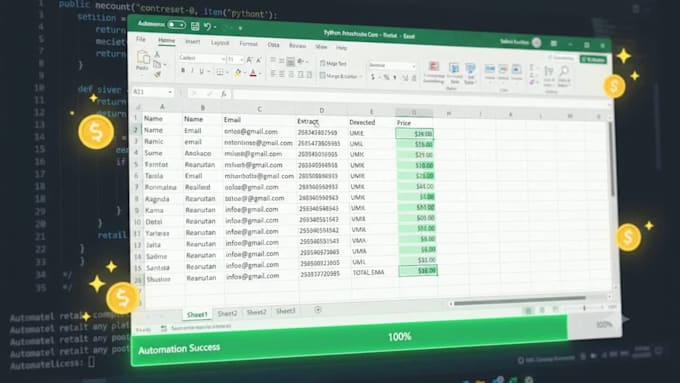Open Customize Quick Access Toolbar arrow
680x383 pixels.
tap(240, 29)
